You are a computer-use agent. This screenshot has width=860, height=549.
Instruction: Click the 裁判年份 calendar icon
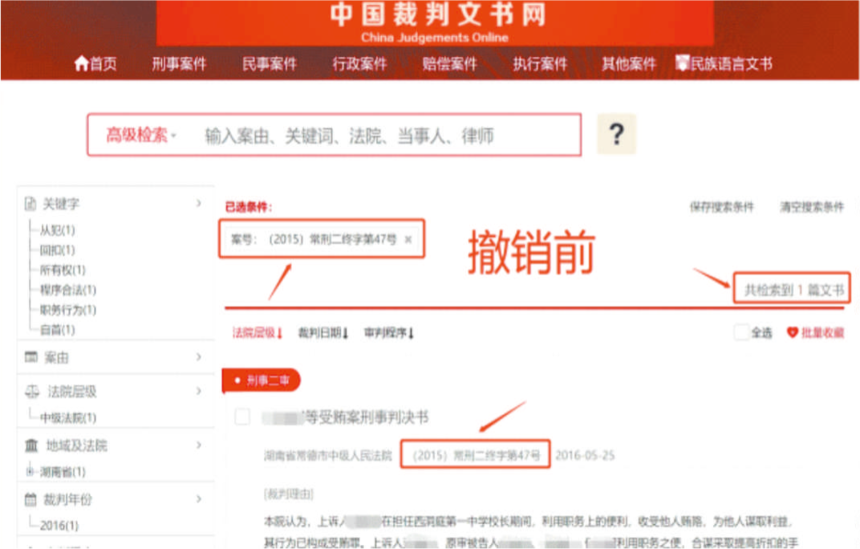click(x=31, y=499)
